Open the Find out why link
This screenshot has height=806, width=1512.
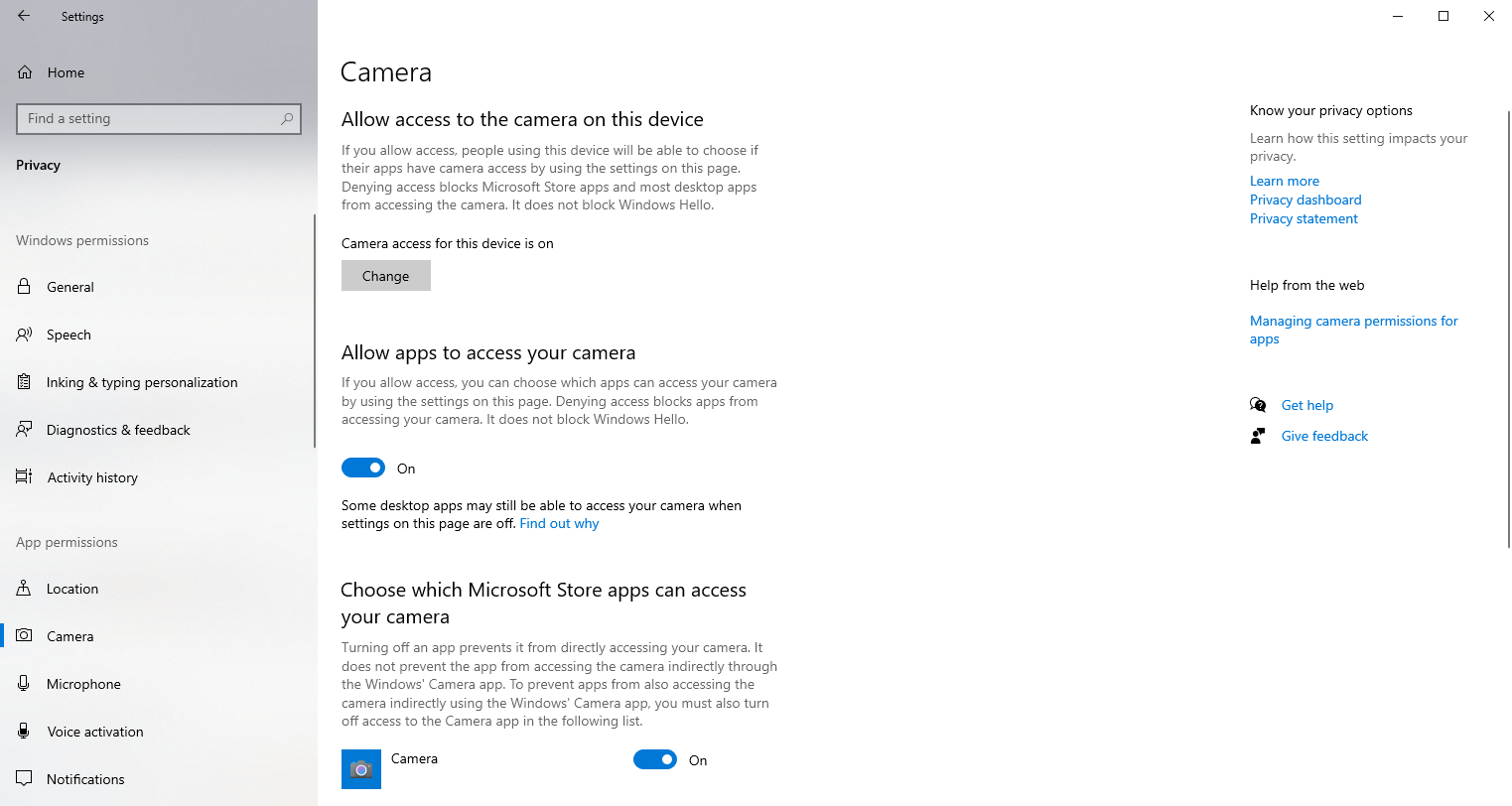click(x=559, y=524)
